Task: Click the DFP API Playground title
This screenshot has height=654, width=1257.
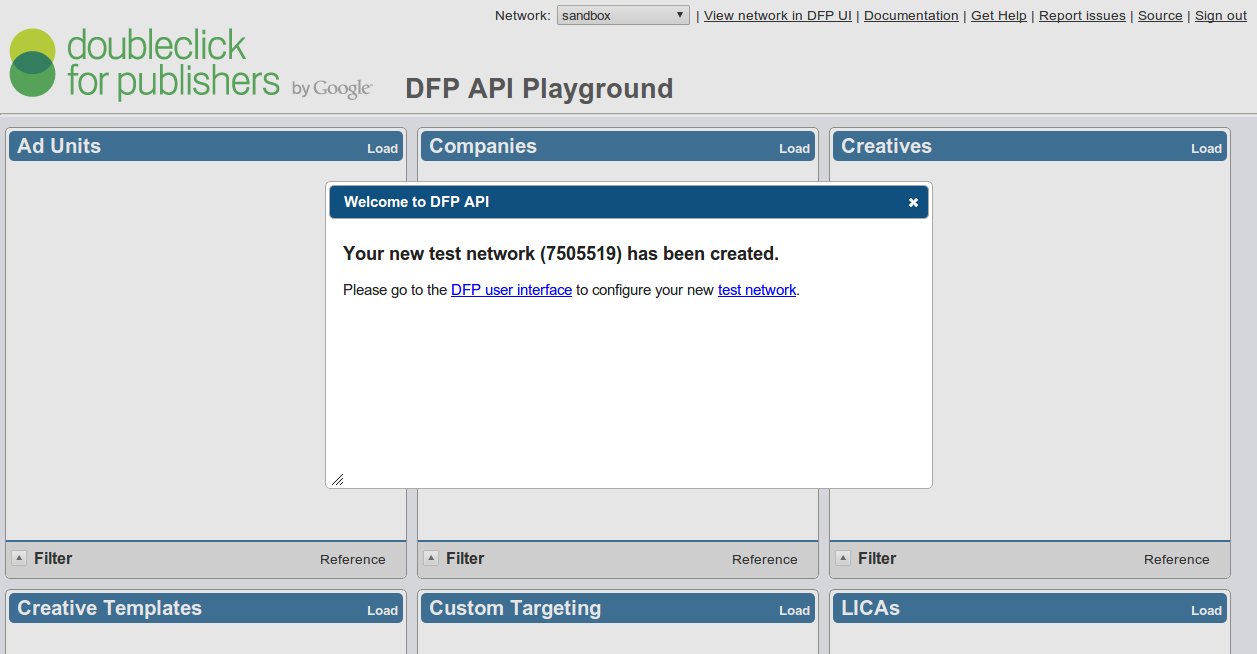Action: 539,89
